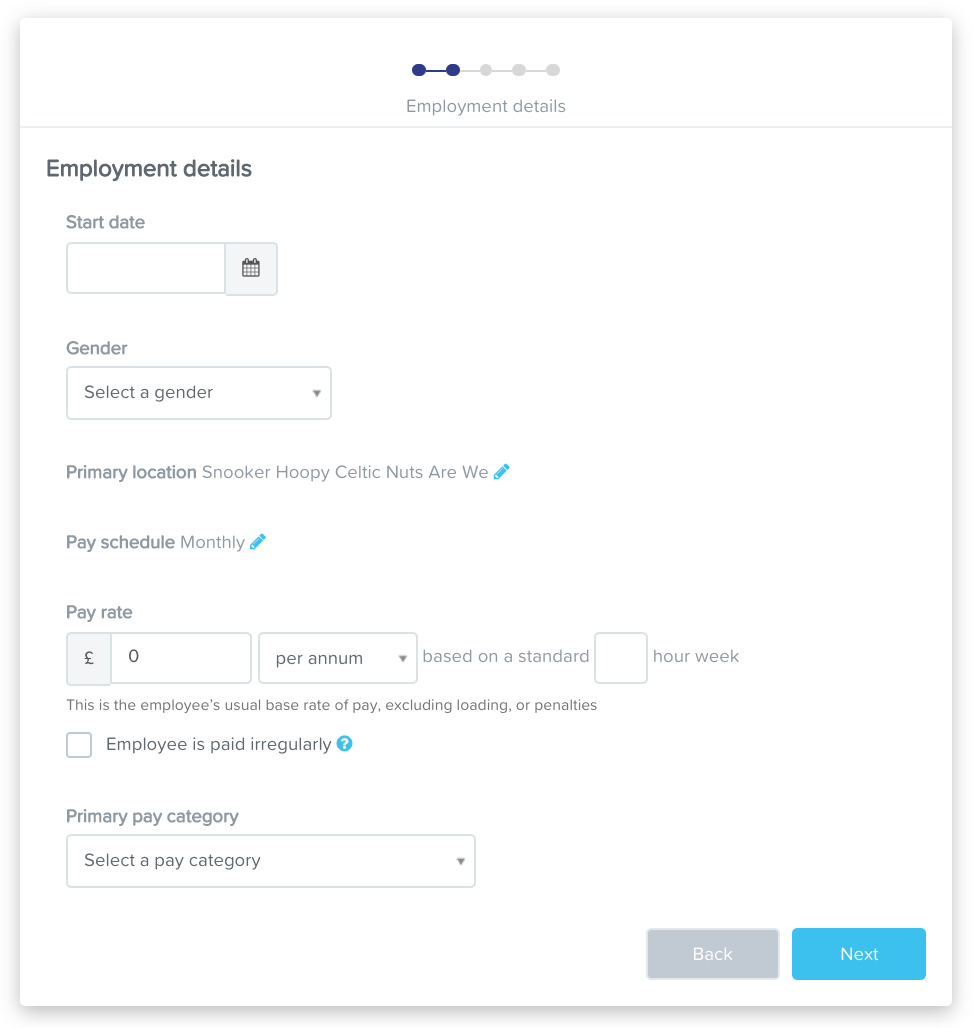Open the Select a gender dropdown
The height and width of the screenshot is (1028, 974).
[x=199, y=393]
